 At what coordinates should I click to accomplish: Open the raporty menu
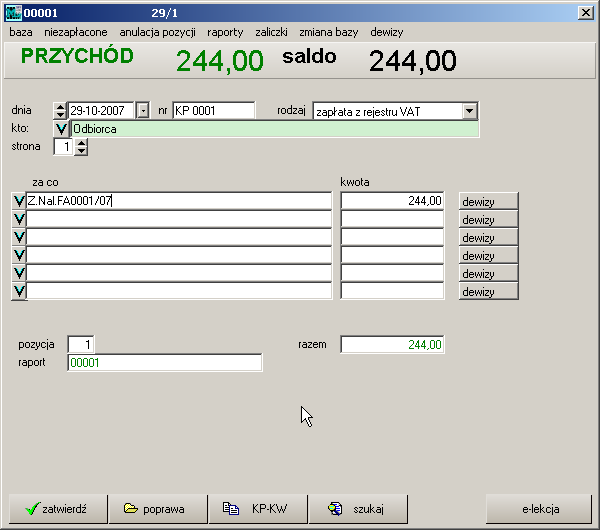coord(225,32)
